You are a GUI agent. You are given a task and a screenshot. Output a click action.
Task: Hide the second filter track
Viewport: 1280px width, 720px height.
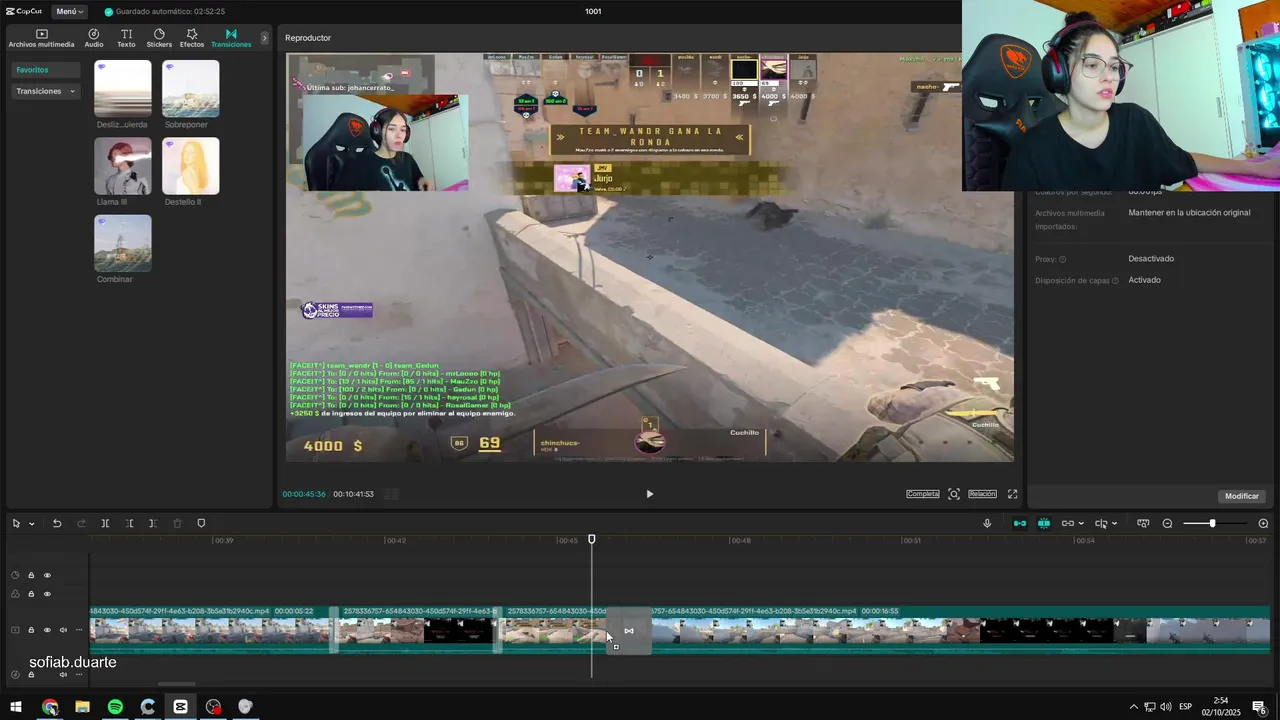pos(47,594)
